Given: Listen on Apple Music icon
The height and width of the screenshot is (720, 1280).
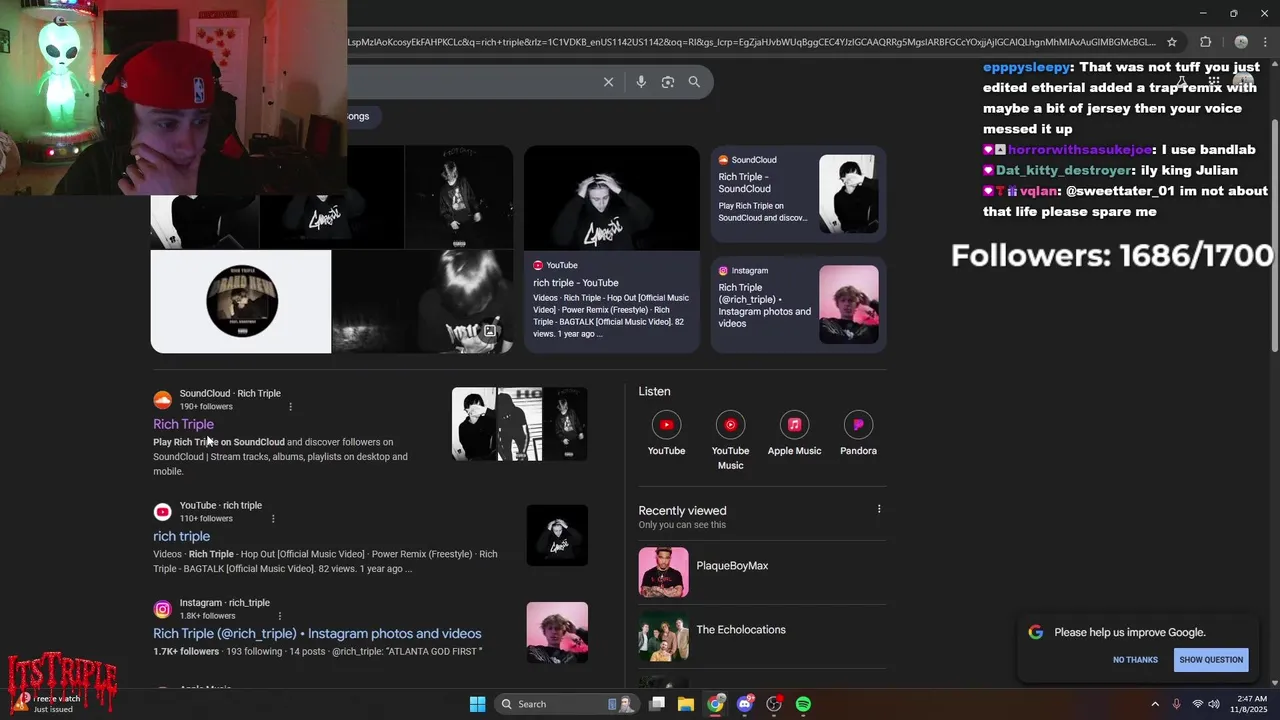Looking at the screenshot, I should [x=794, y=425].
